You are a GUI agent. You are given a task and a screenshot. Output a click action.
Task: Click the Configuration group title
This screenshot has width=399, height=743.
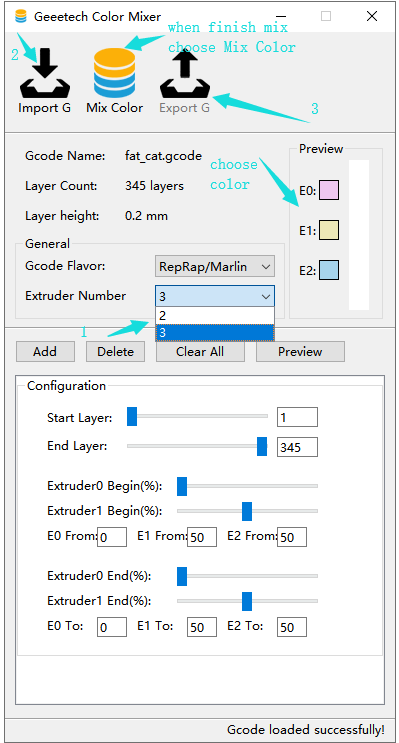(x=66, y=386)
